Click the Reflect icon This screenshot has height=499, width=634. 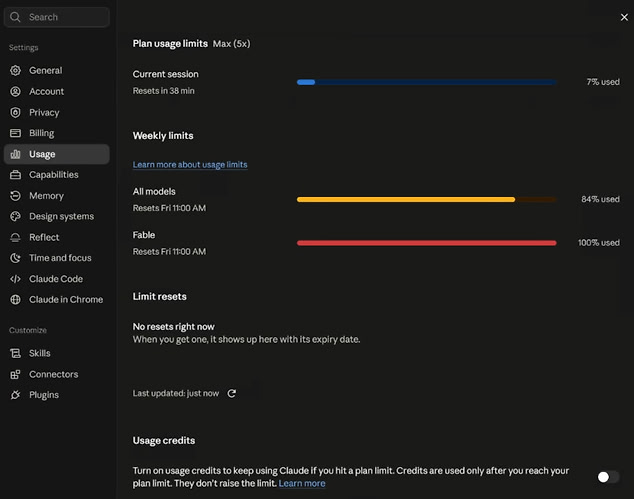[x=15, y=237]
